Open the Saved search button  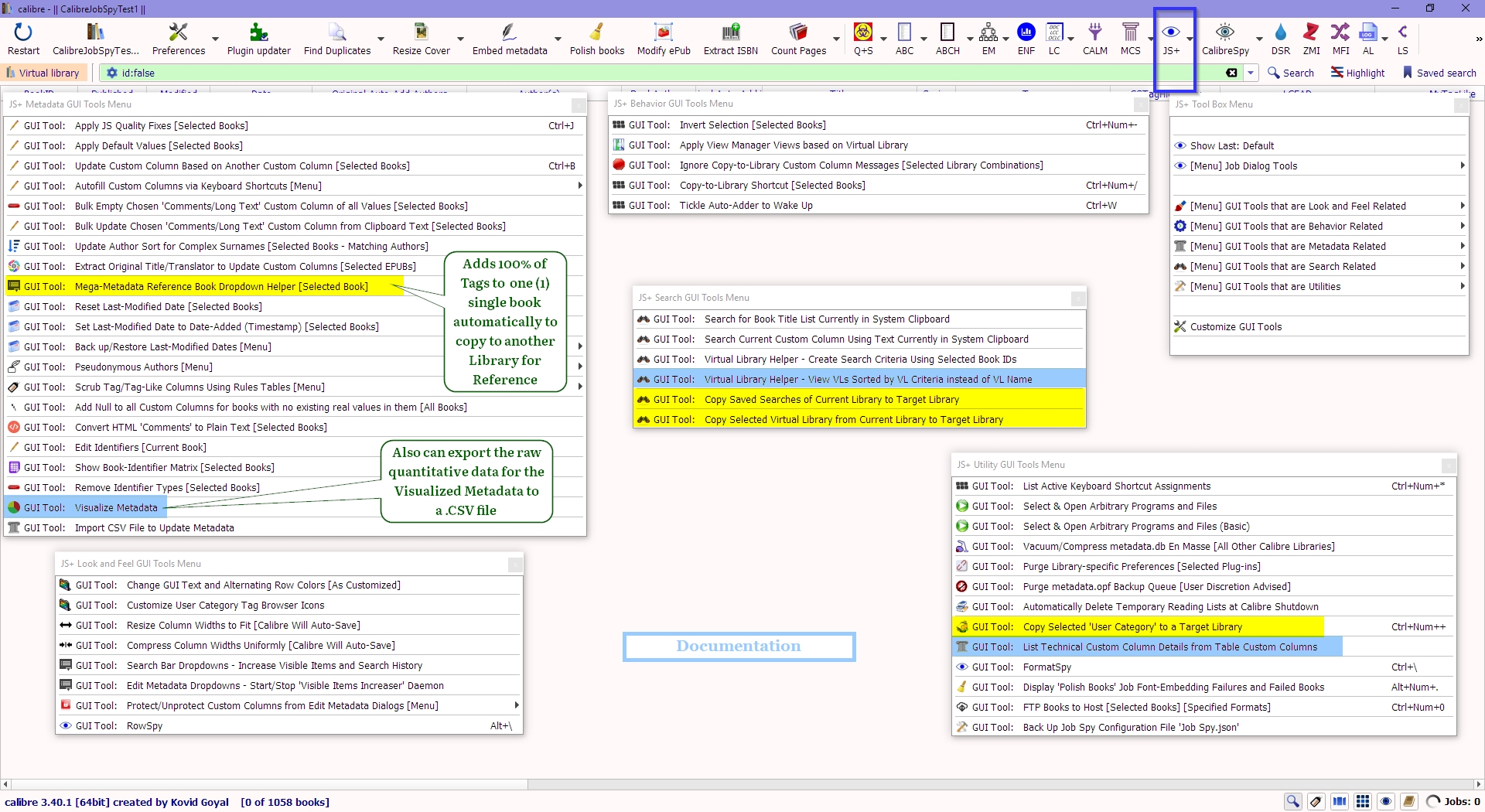coord(1439,73)
